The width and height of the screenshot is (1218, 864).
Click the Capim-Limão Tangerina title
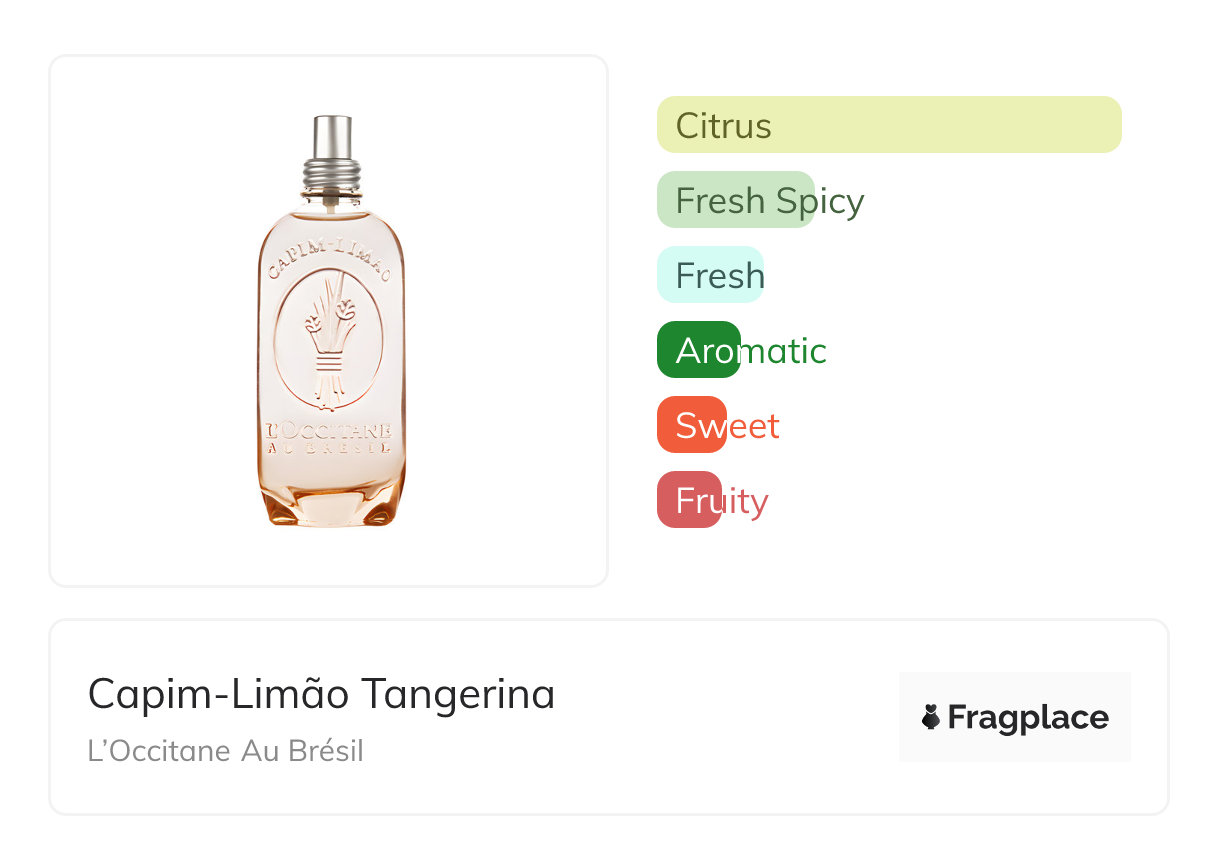321,693
